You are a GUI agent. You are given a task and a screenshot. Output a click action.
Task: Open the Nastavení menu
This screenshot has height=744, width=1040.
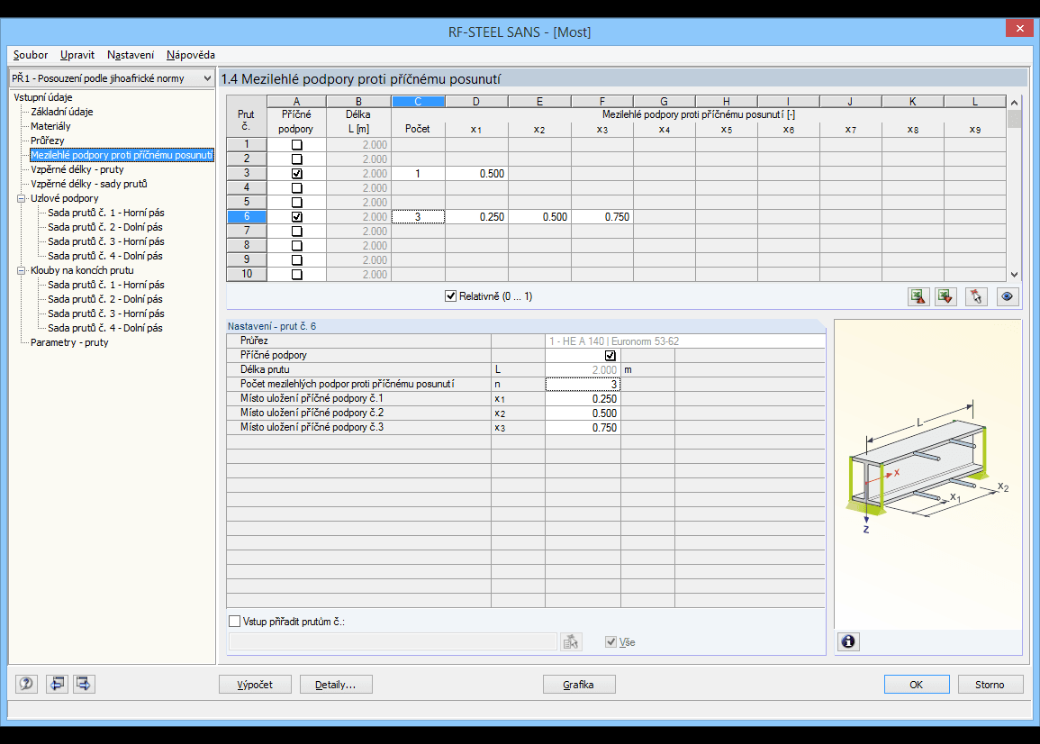130,55
